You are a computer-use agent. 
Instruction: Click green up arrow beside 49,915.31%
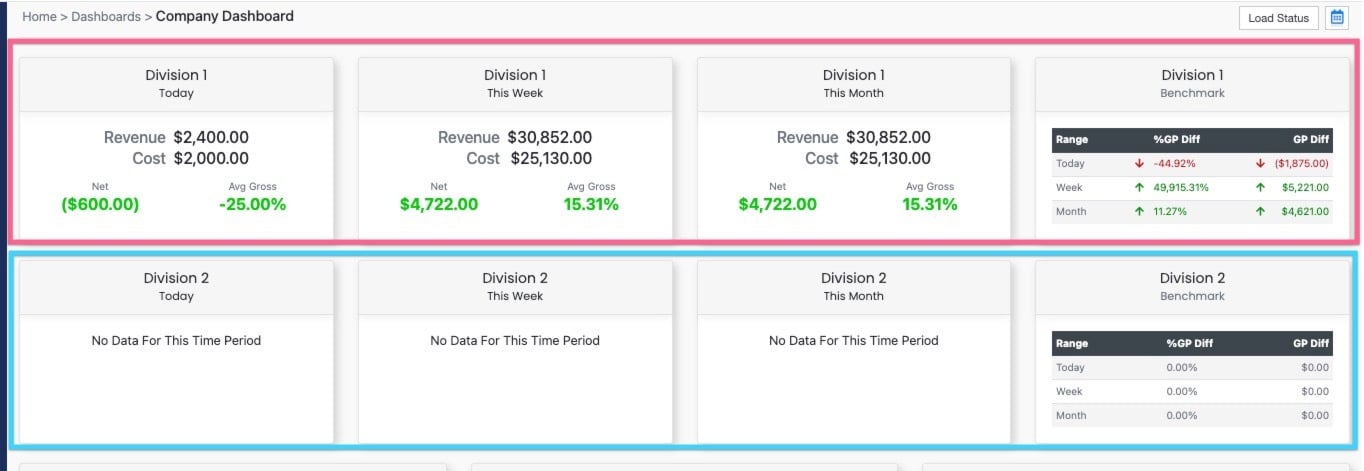tap(1139, 187)
